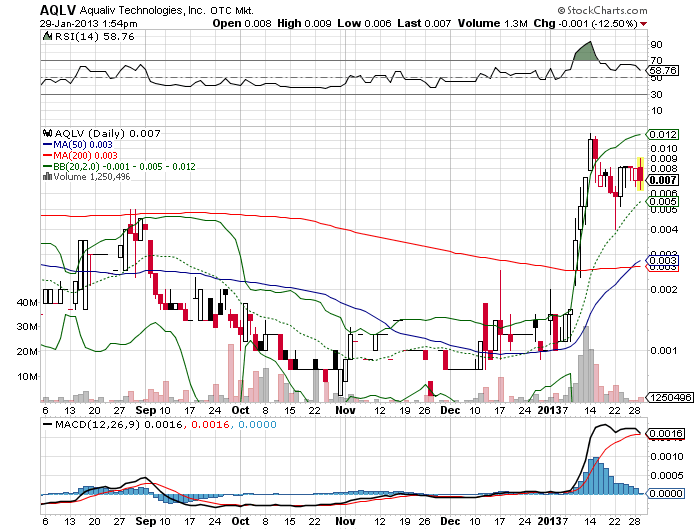Click the StockCharts.com watermark link

point(602,10)
